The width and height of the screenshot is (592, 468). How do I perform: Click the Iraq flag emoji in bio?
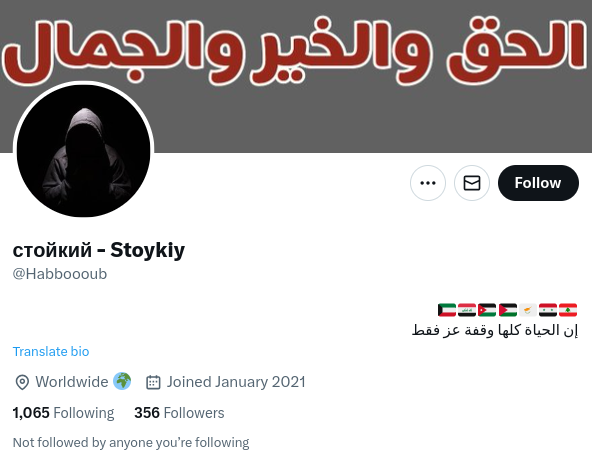coord(467,310)
